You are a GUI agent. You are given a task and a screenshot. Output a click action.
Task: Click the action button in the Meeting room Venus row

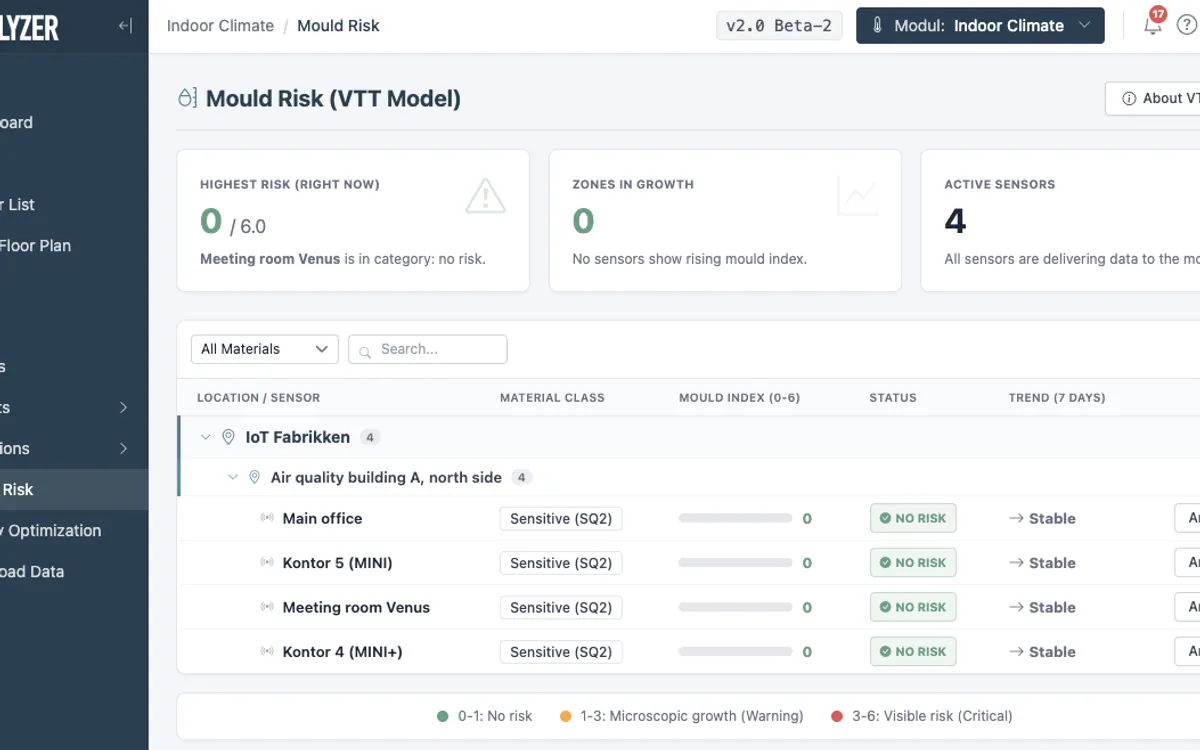pos(1187,607)
